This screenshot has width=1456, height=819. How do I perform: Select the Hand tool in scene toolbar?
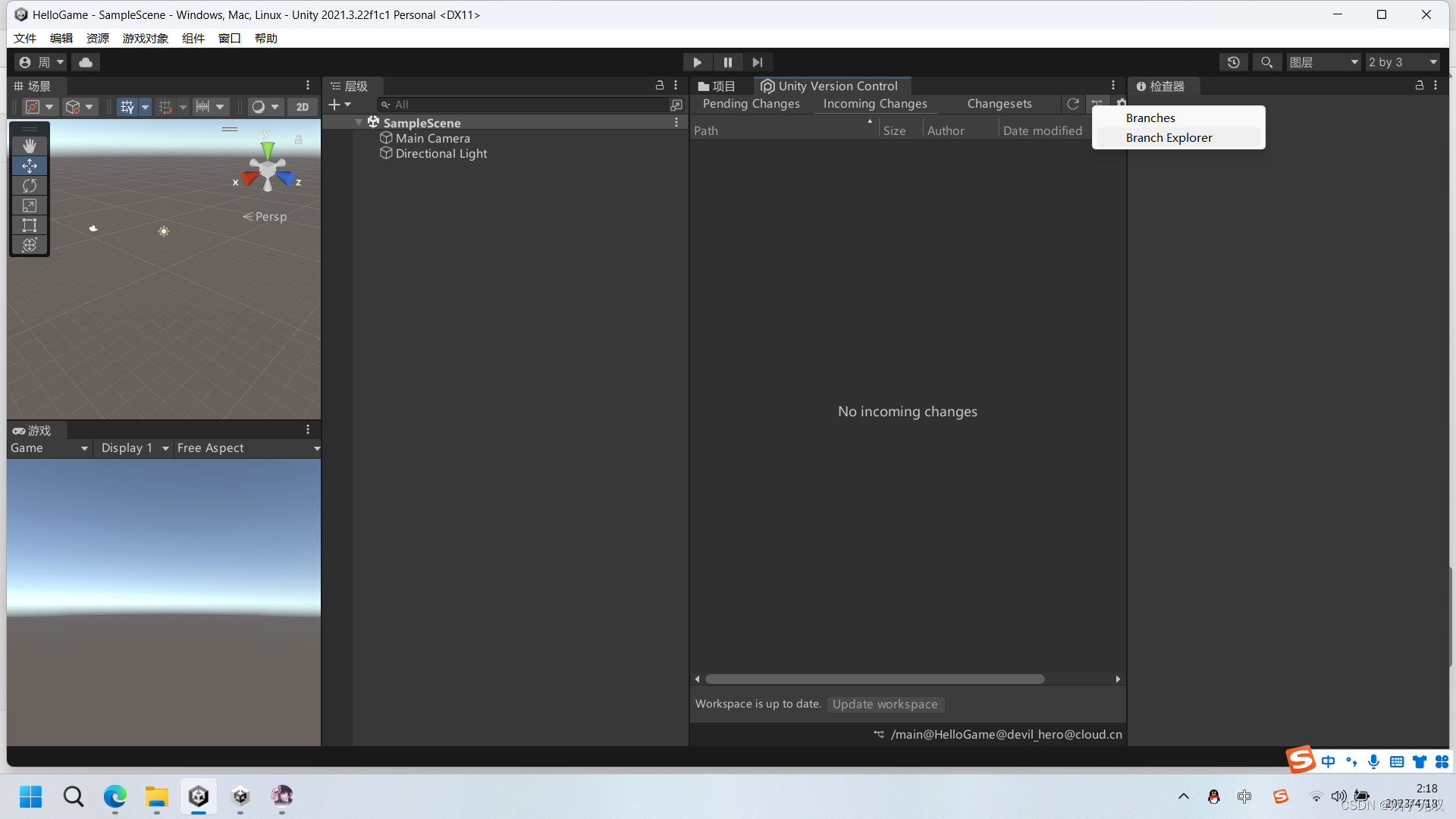pyautogui.click(x=30, y=146)
